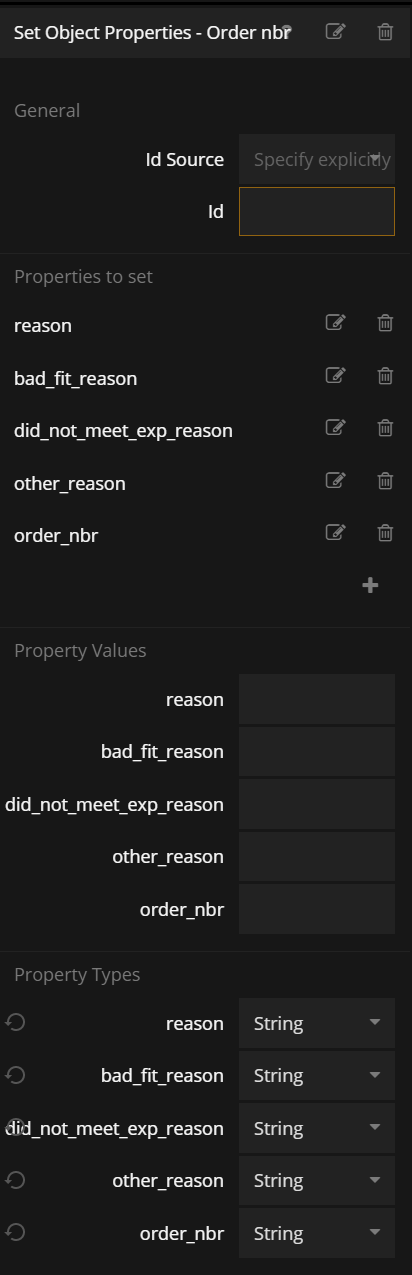
Task: Edit the did_not_meet_exp_reason property name
Action: click(x=336, y=428)
